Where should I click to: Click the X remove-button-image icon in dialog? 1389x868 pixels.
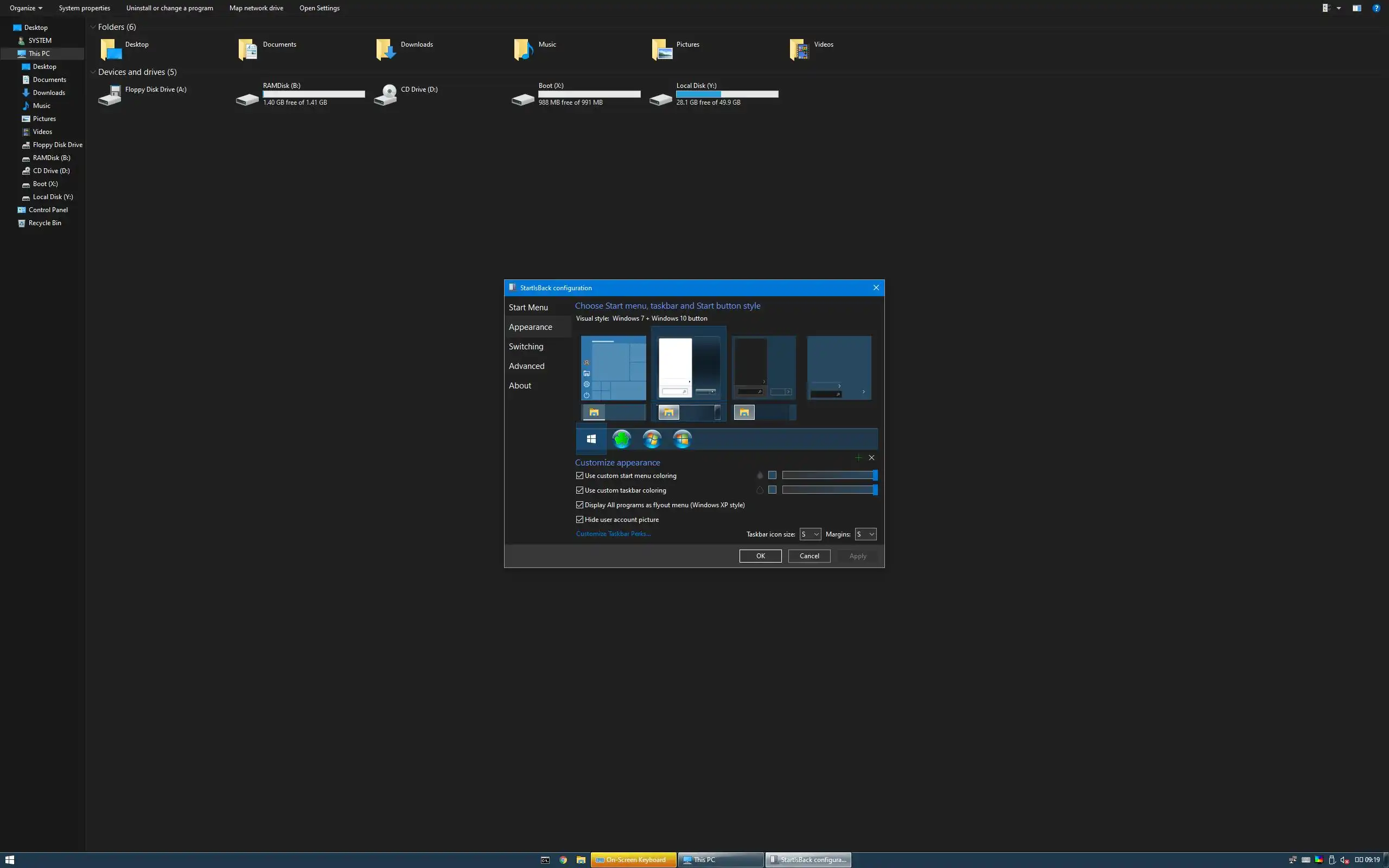(x=871, y=457)
